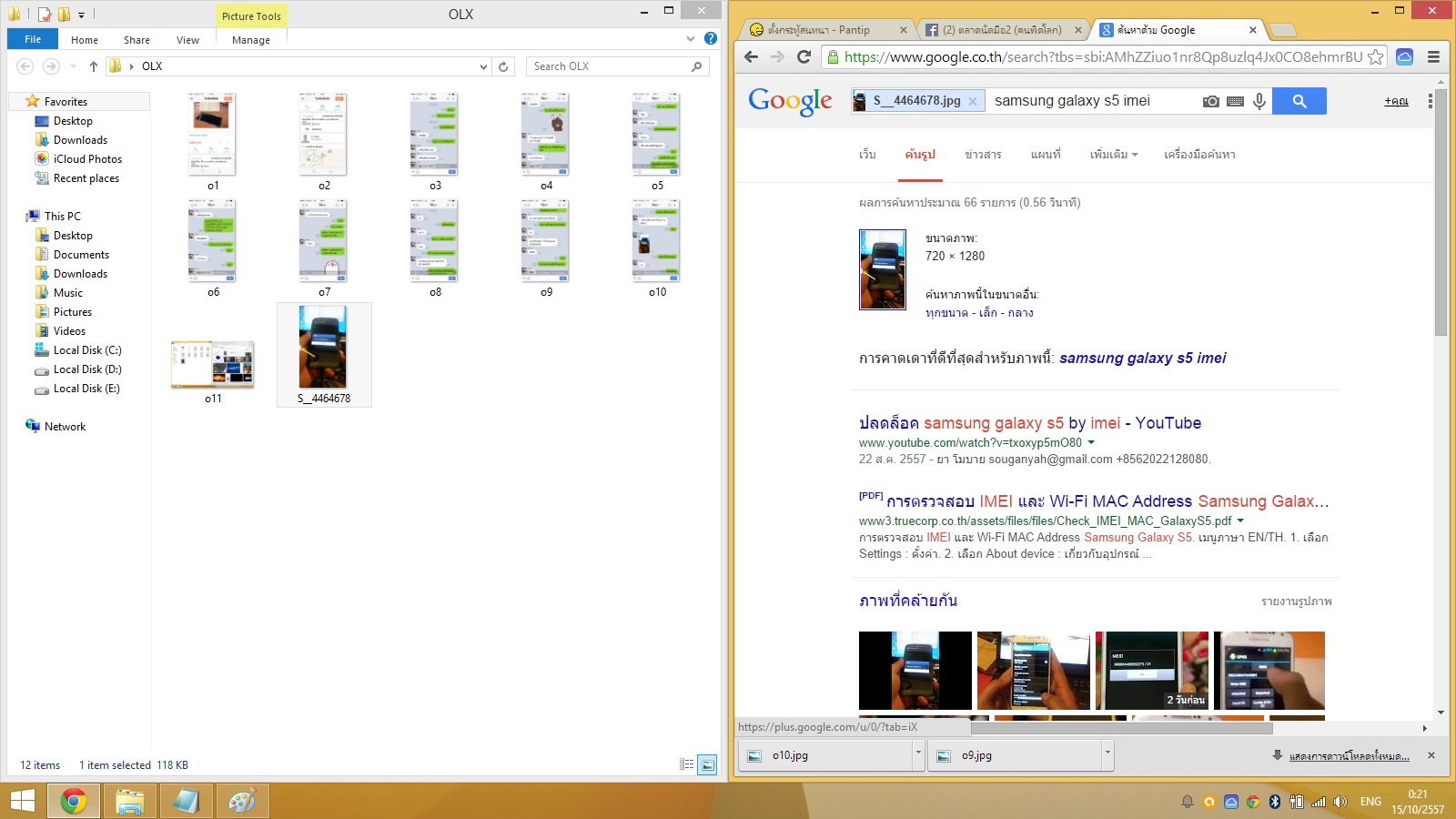1456x819 pixels.
Task: Click the ภาพที่คล้ายกัน similar images link
Action: click(x=908, y=601)
